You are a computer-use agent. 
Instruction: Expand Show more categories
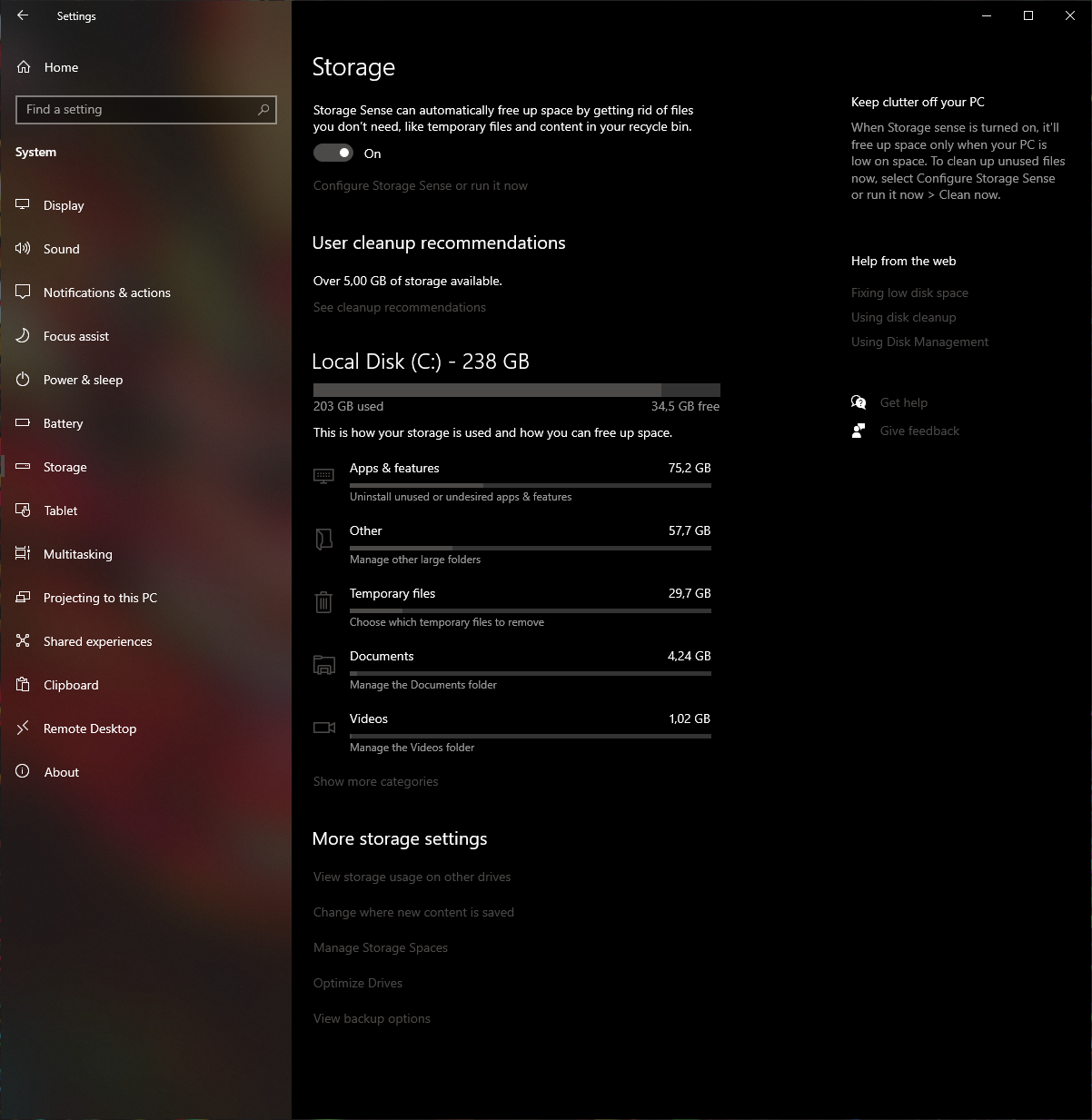click(375, 781)
